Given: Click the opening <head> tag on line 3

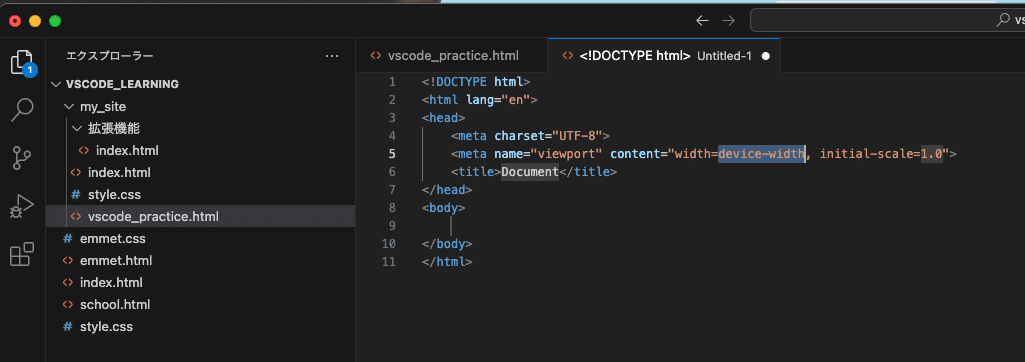Looking at the screenshot, I should coord(444,118).
